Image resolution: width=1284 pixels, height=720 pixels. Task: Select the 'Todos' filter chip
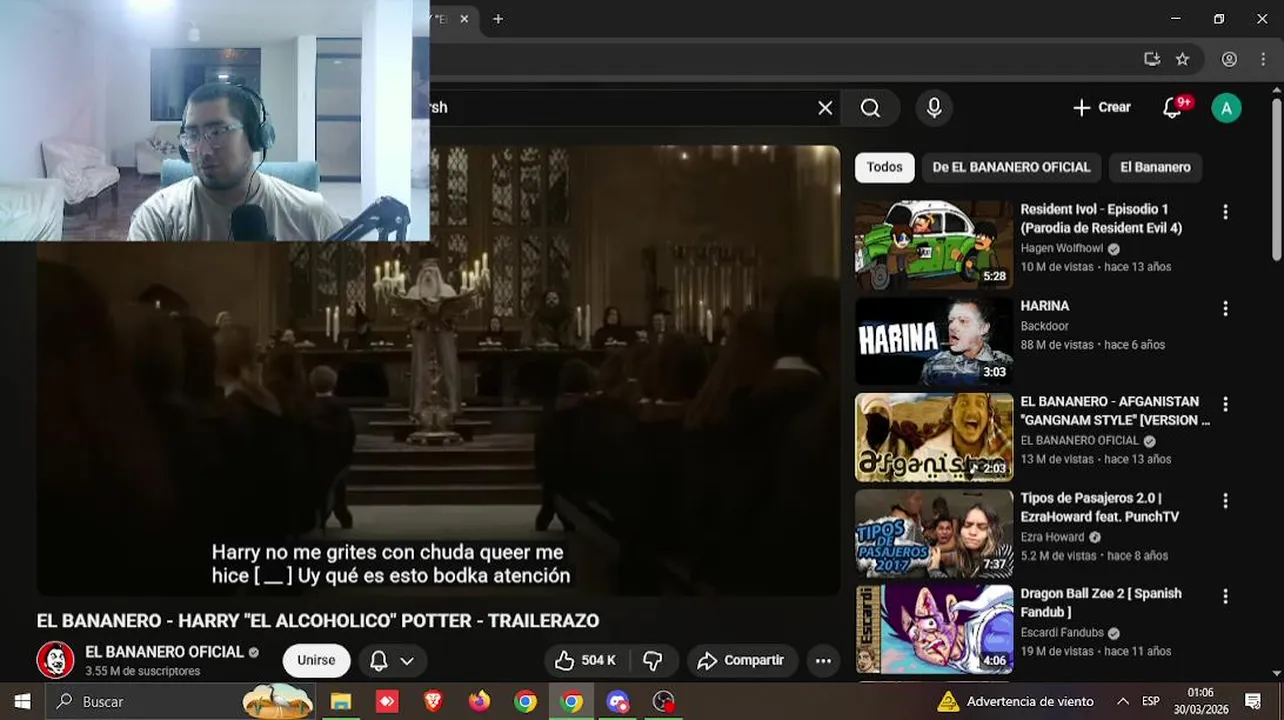[884, 167]
